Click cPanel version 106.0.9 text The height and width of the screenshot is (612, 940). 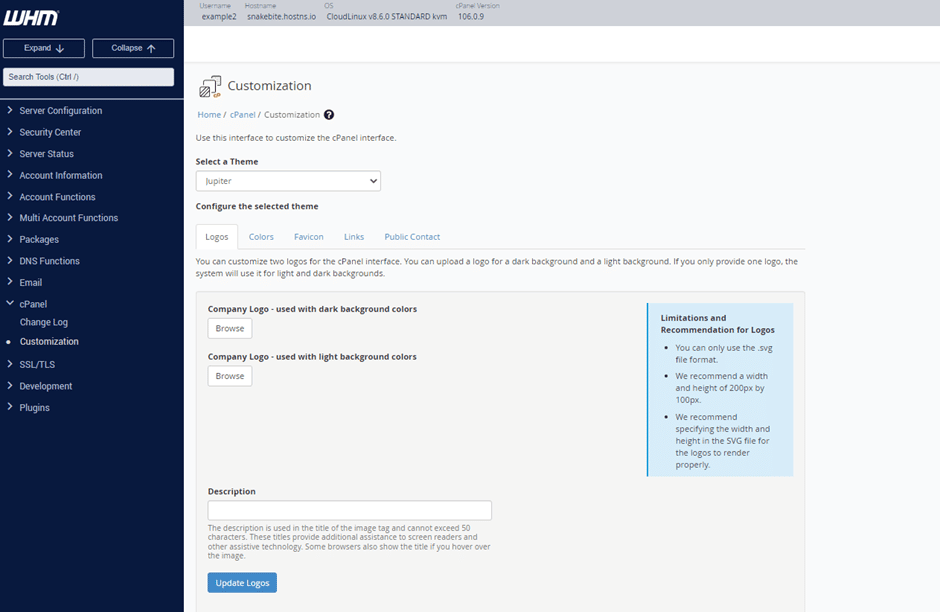(471, 17)
